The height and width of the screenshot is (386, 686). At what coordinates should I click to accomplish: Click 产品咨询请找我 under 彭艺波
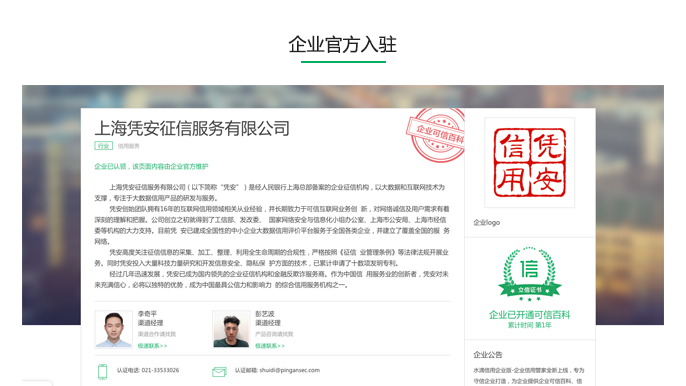click(274, 334)
